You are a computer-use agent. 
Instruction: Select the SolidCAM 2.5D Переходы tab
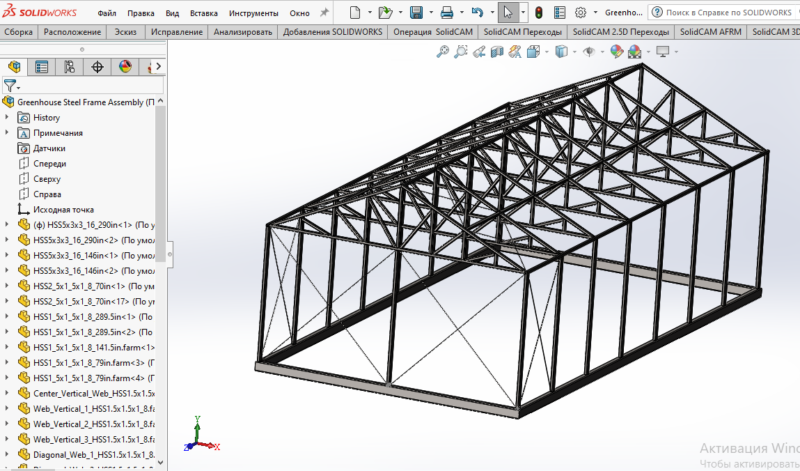point(620,32)
